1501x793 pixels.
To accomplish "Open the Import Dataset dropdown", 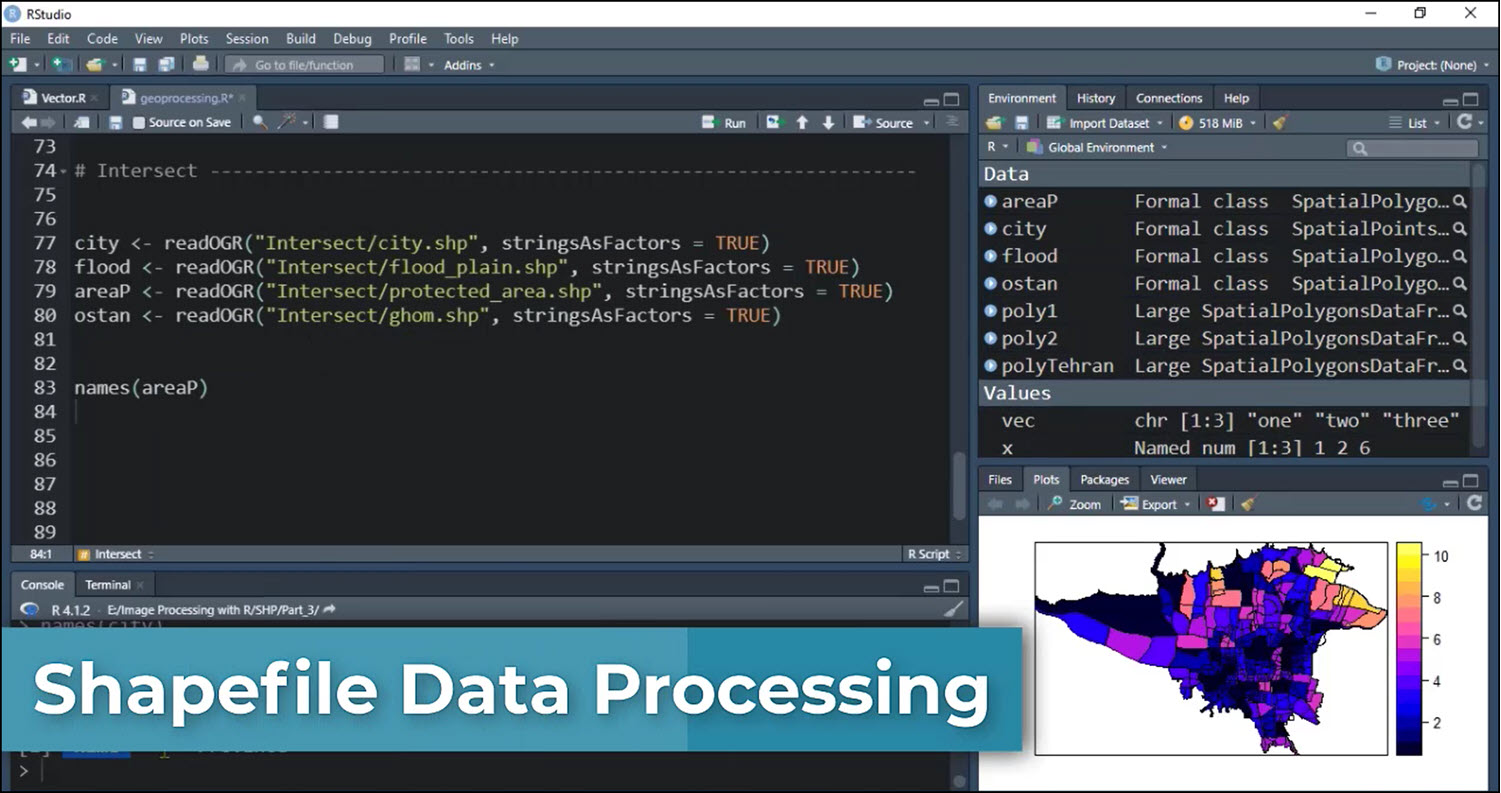I will (1105, 123).
